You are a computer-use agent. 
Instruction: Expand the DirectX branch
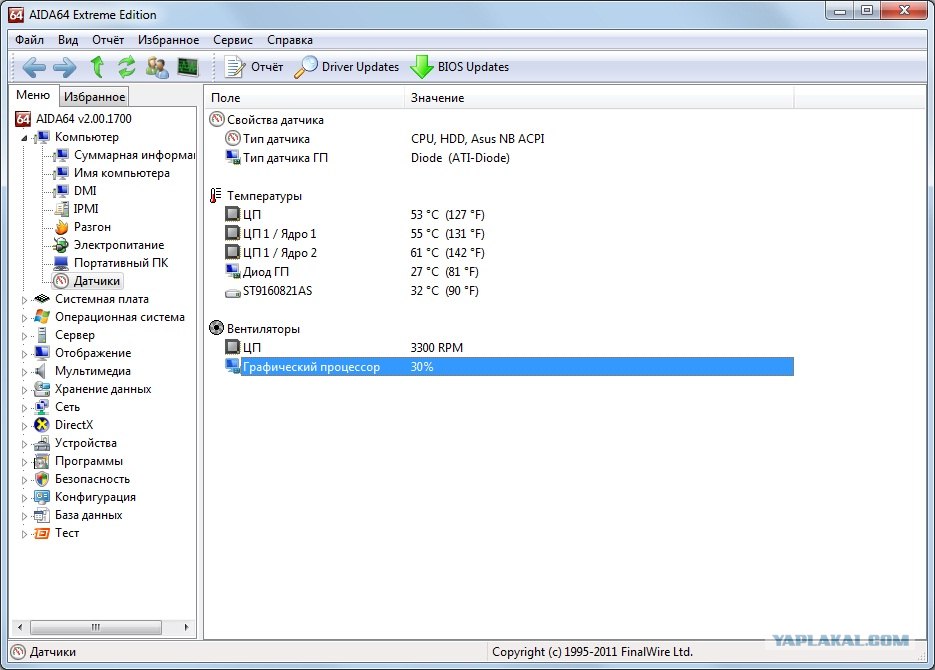24,426
